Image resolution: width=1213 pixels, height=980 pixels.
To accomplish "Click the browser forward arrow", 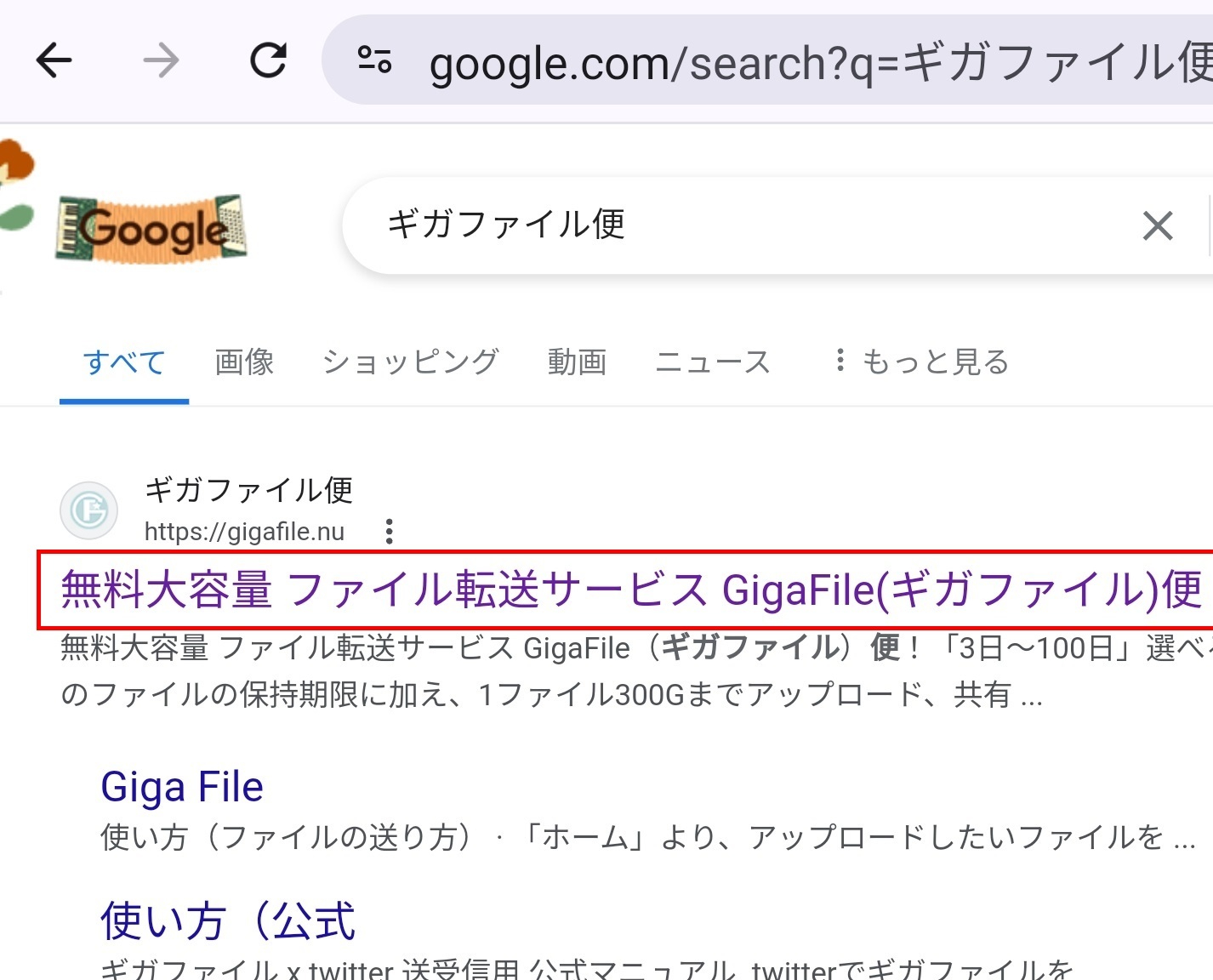I will coord(161,60).
